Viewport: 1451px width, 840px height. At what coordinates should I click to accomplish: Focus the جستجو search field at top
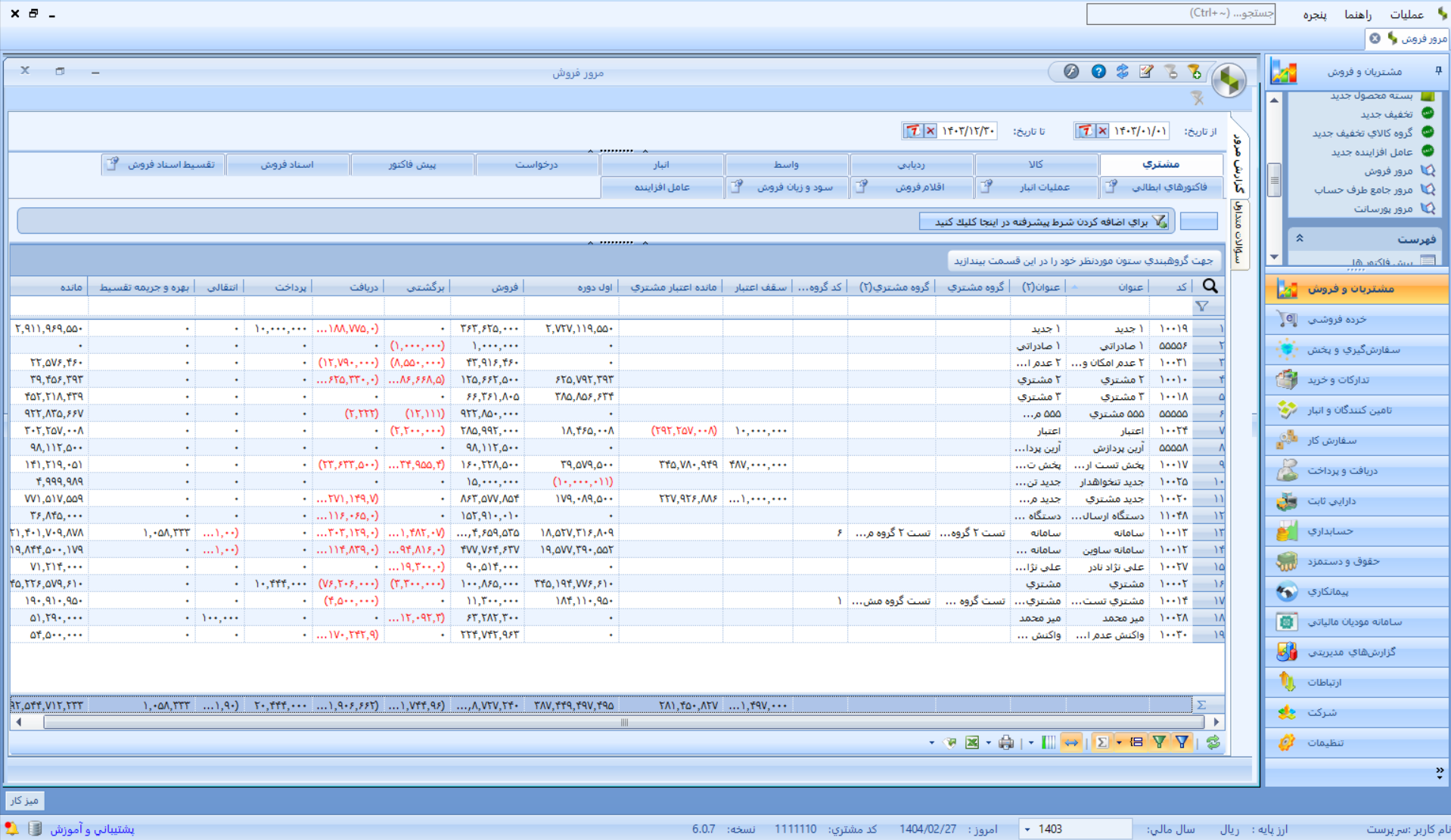[x=1180, y=14]
